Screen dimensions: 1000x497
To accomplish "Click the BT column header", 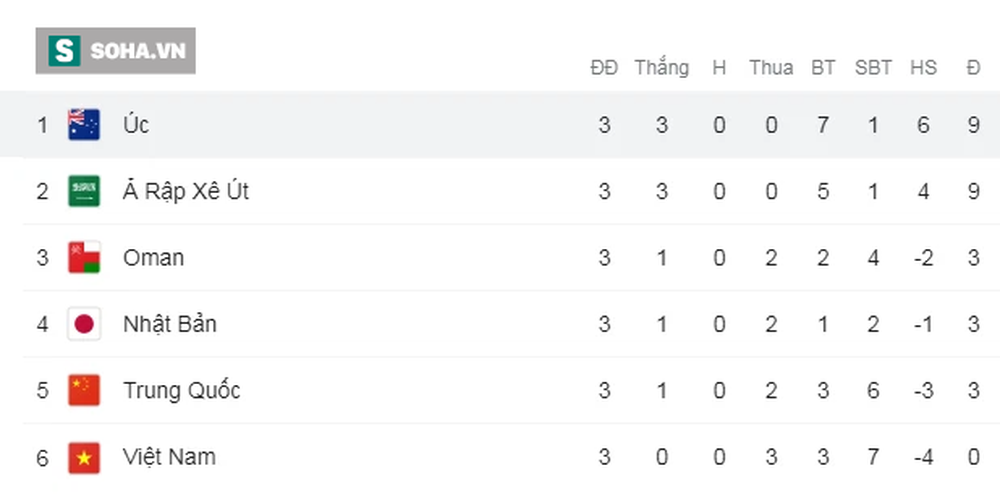I will (x=823, y=68).
